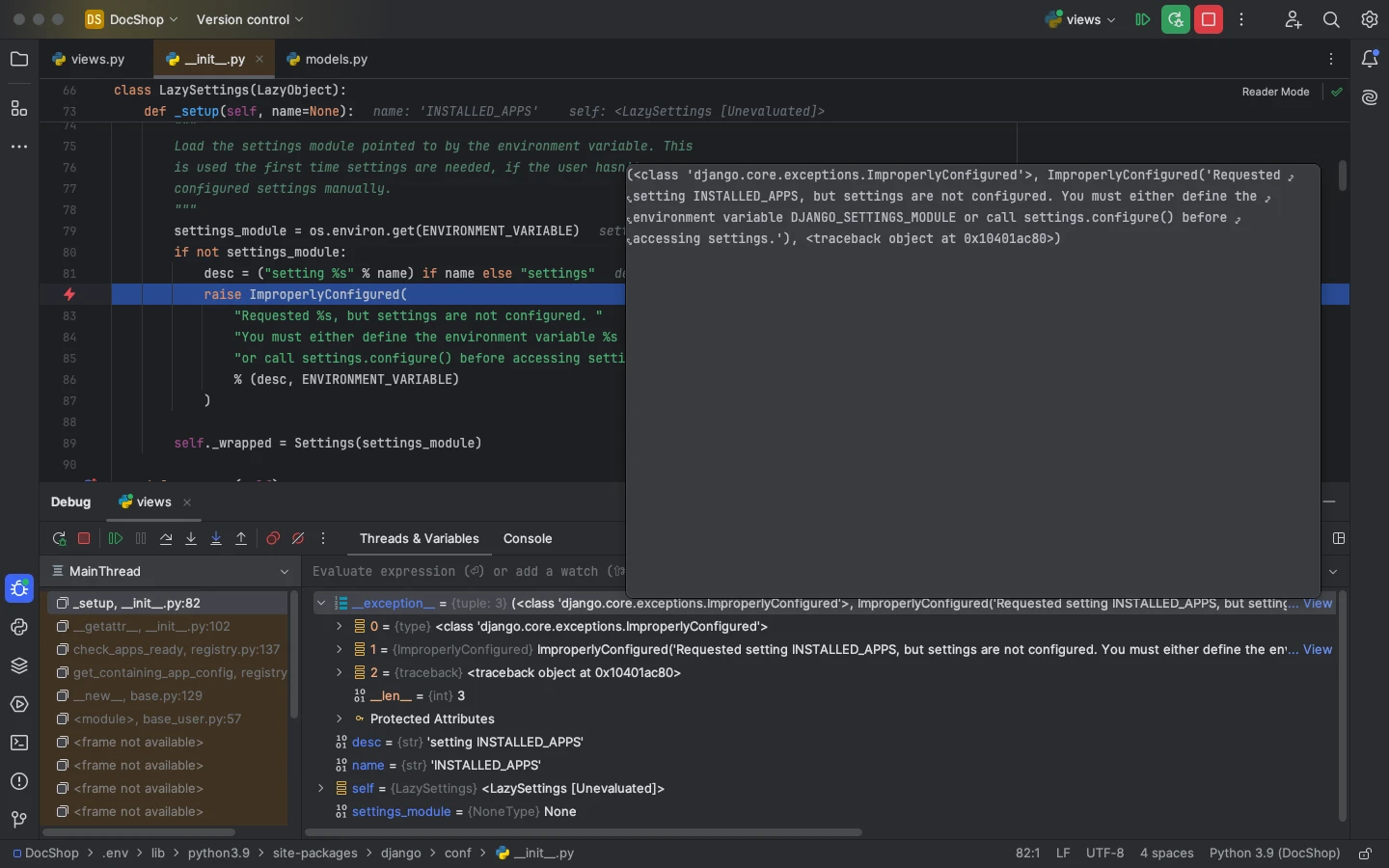Open Python Packages tool window

coord(19,666)
